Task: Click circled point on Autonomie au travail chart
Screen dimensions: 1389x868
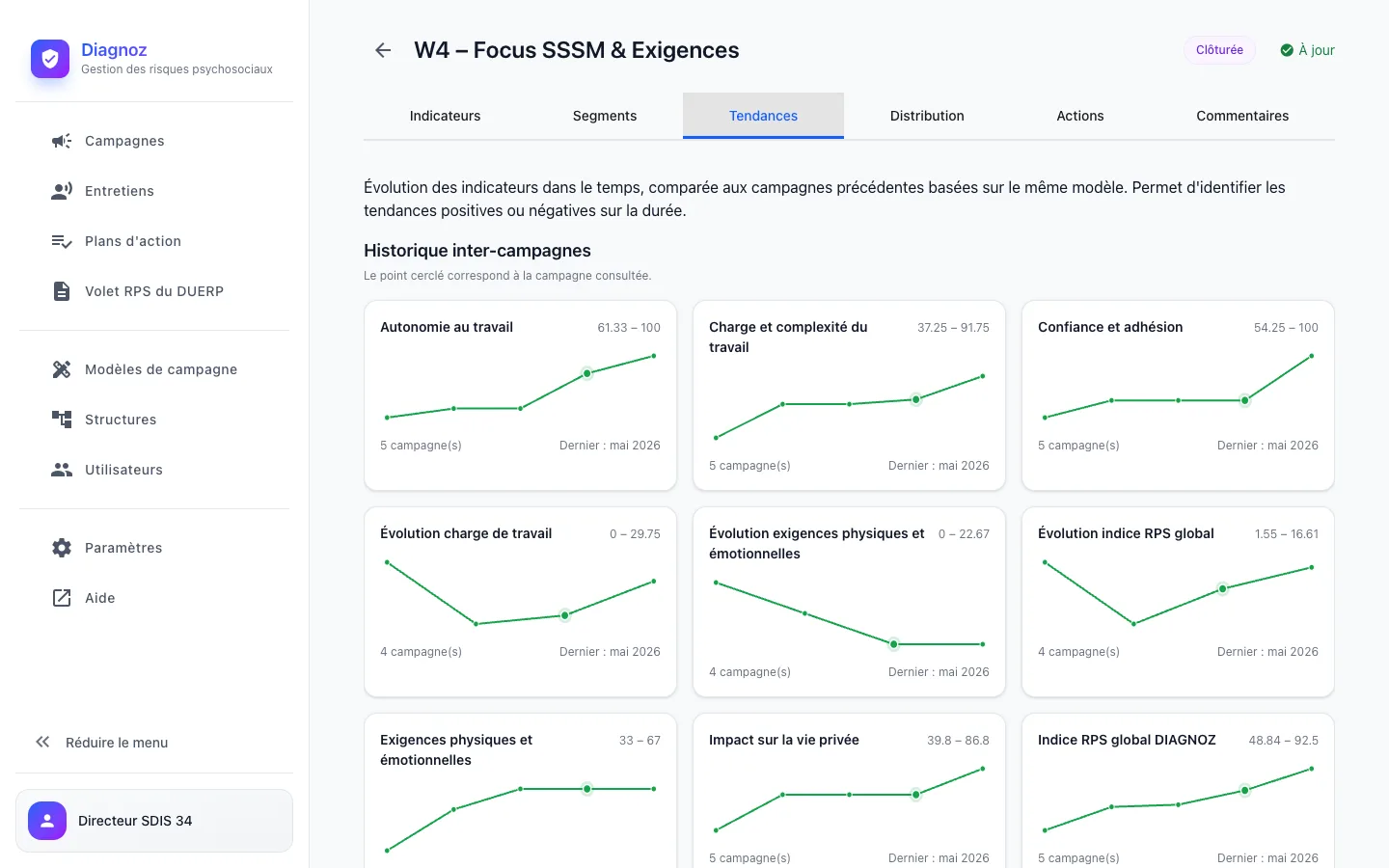Action: (x=586, y=373)
